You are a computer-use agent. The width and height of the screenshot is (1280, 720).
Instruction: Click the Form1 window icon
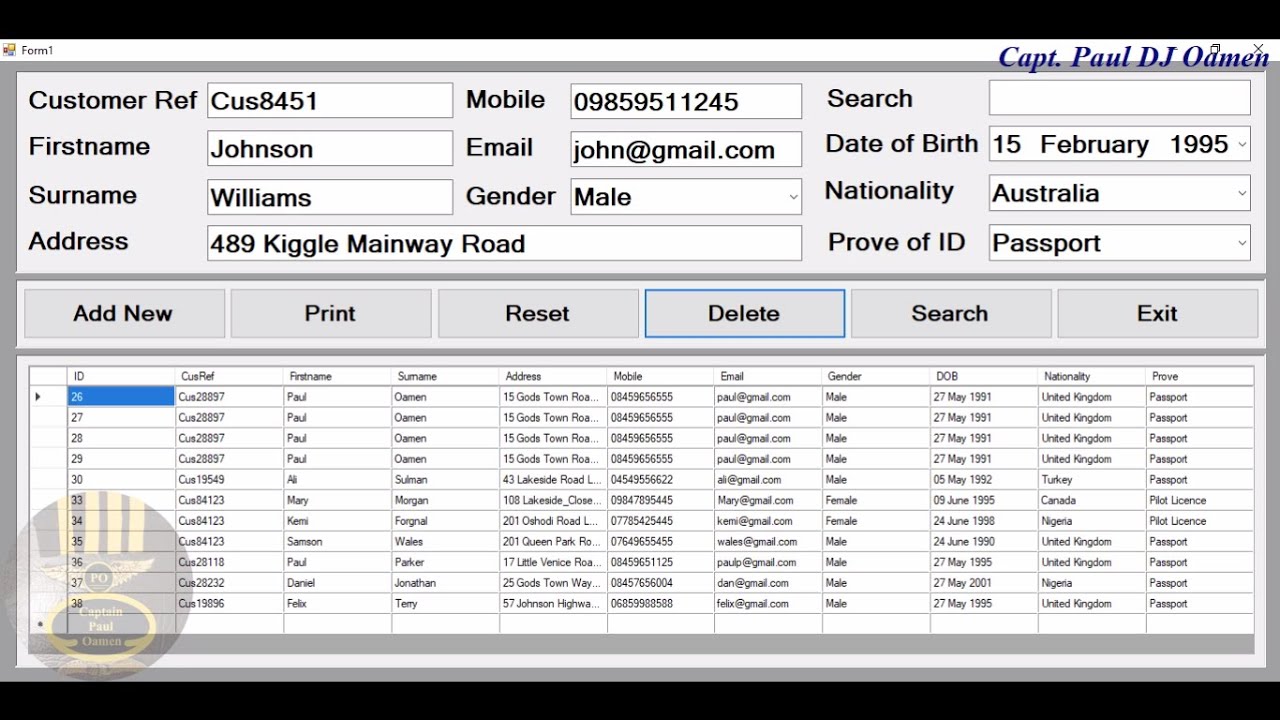coord(10,50)
